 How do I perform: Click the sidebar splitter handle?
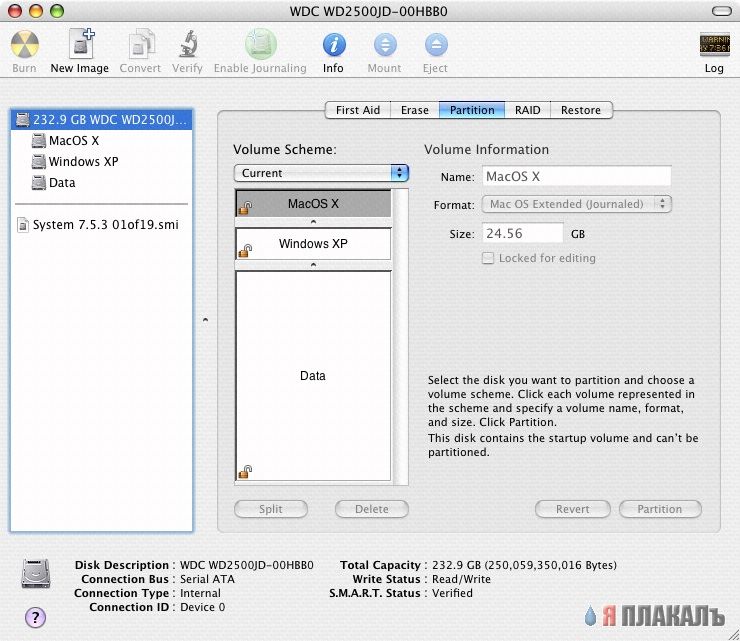click(x=205, y=320)
